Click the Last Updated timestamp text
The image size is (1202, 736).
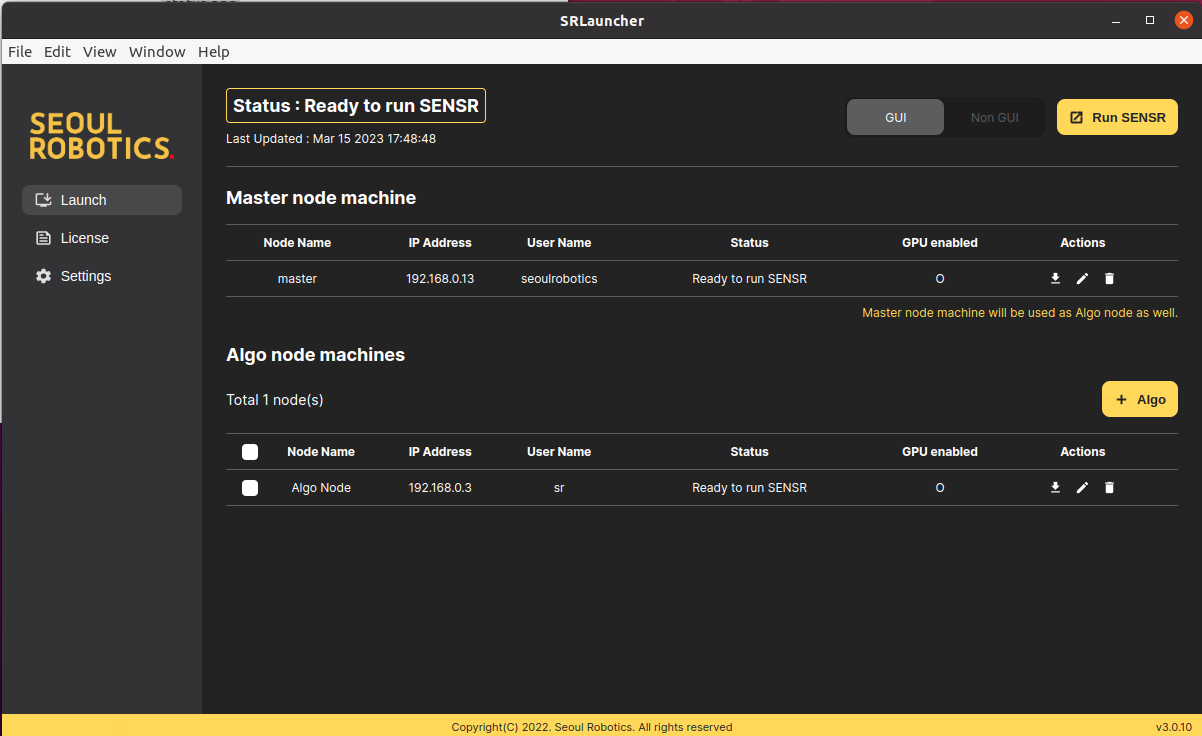click(x=331, y=139)
